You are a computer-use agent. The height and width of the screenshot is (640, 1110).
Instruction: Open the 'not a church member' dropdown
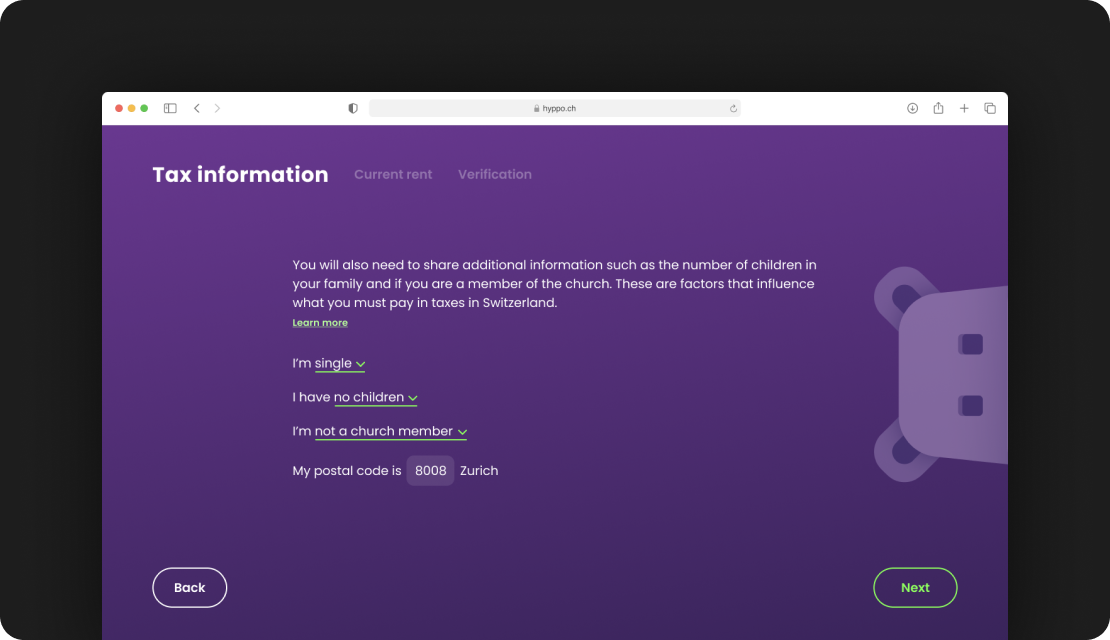(x=391, y=432)
